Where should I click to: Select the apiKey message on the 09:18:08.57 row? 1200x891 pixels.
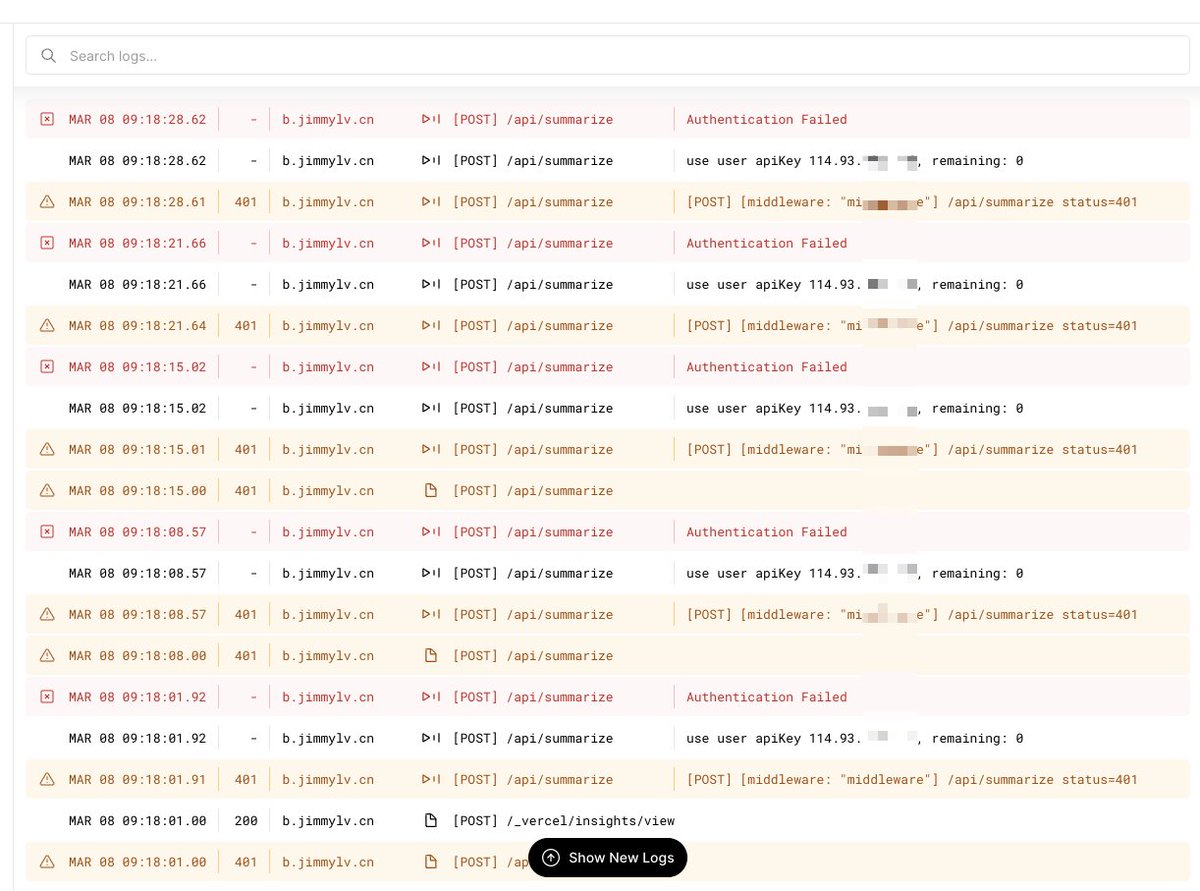855,574
